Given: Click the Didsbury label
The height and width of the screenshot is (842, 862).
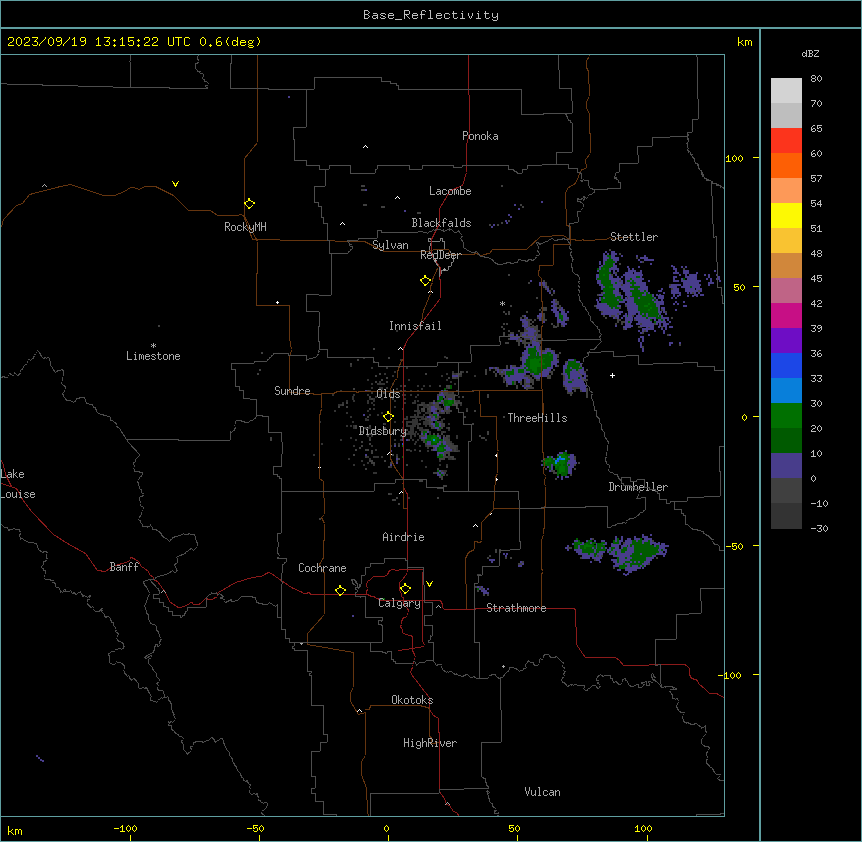Looking at the screenshot, I should (383, 431).
